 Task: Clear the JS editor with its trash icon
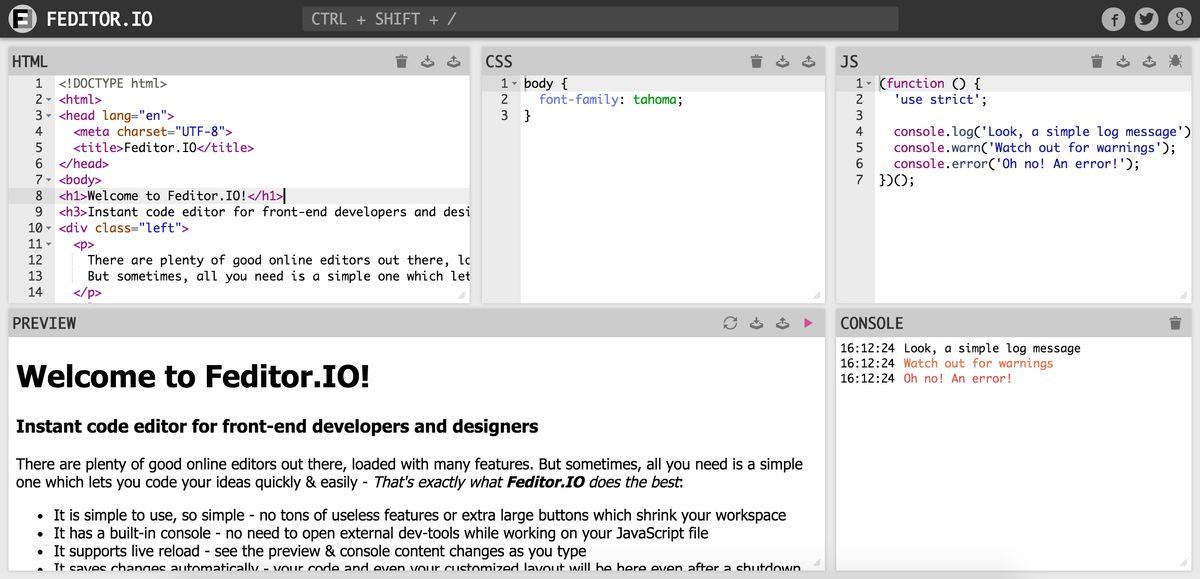pos(1097,62)
